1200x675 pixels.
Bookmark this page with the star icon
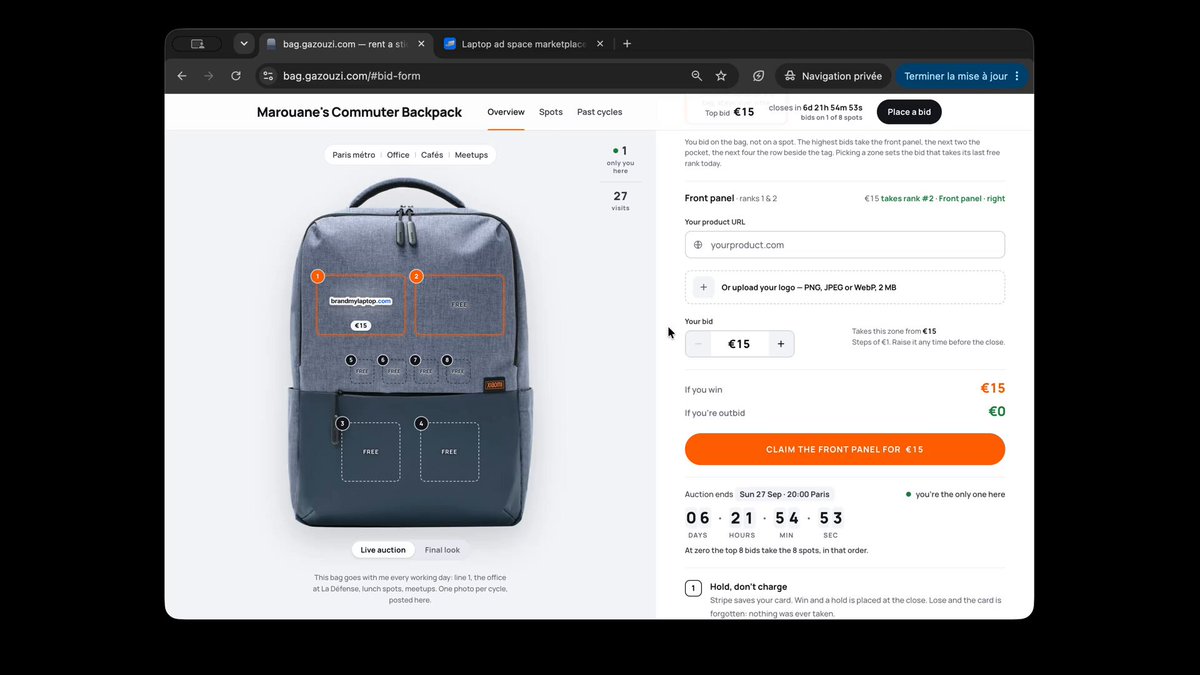coord(721,76)
